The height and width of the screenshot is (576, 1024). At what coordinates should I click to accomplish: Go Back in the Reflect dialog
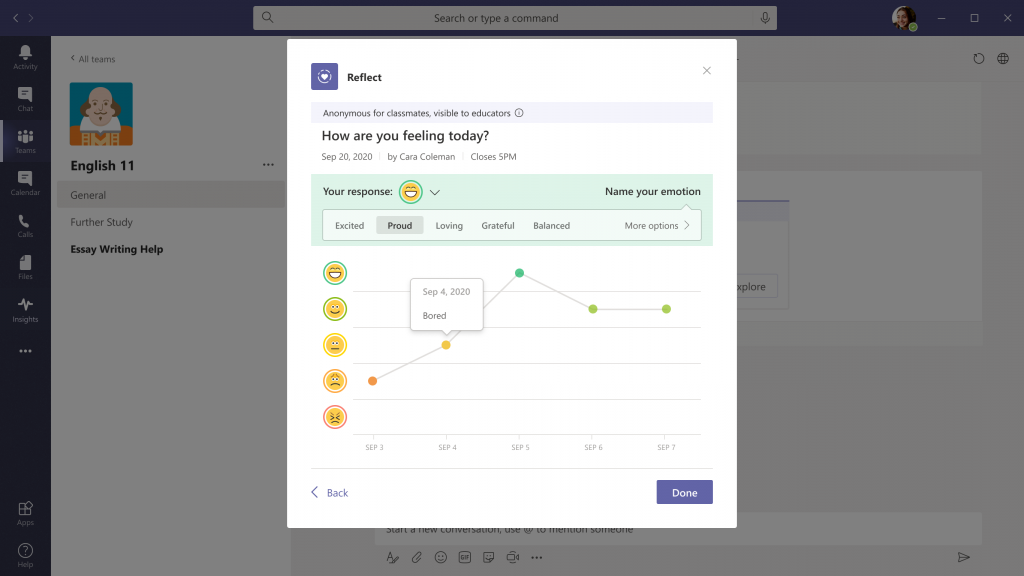tap(330, 492)
